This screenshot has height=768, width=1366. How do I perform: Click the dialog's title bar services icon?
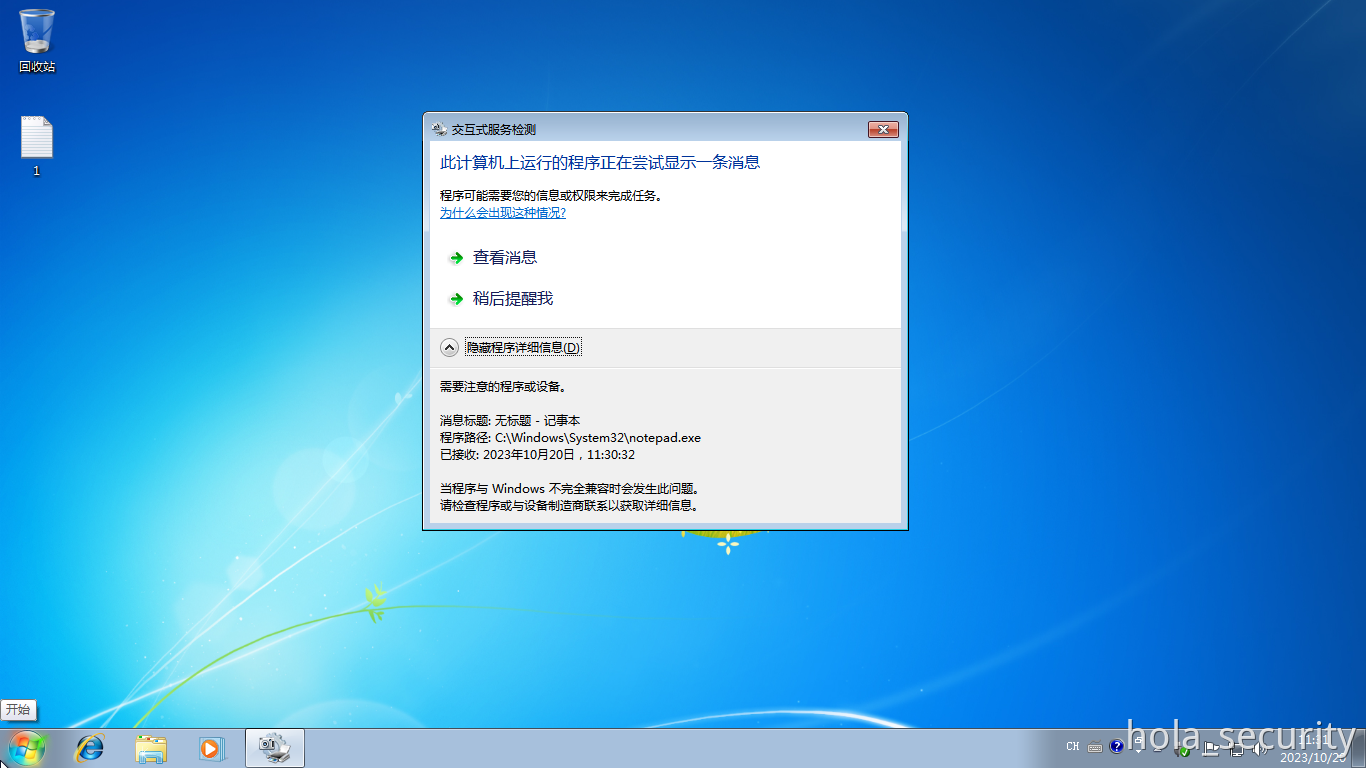(437, 129)
